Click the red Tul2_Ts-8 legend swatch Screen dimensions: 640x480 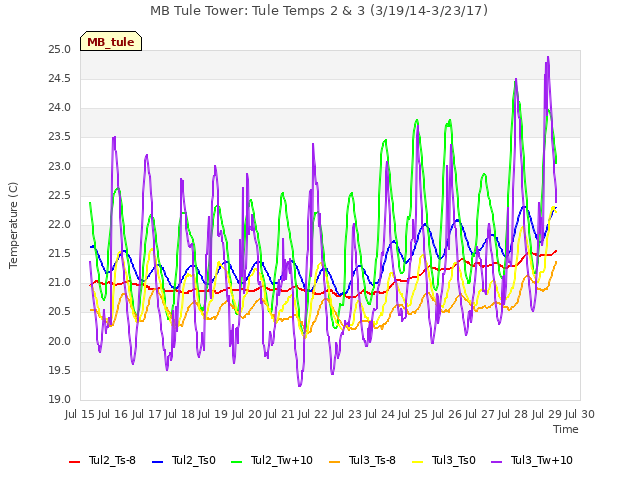(x=75, y=462)
